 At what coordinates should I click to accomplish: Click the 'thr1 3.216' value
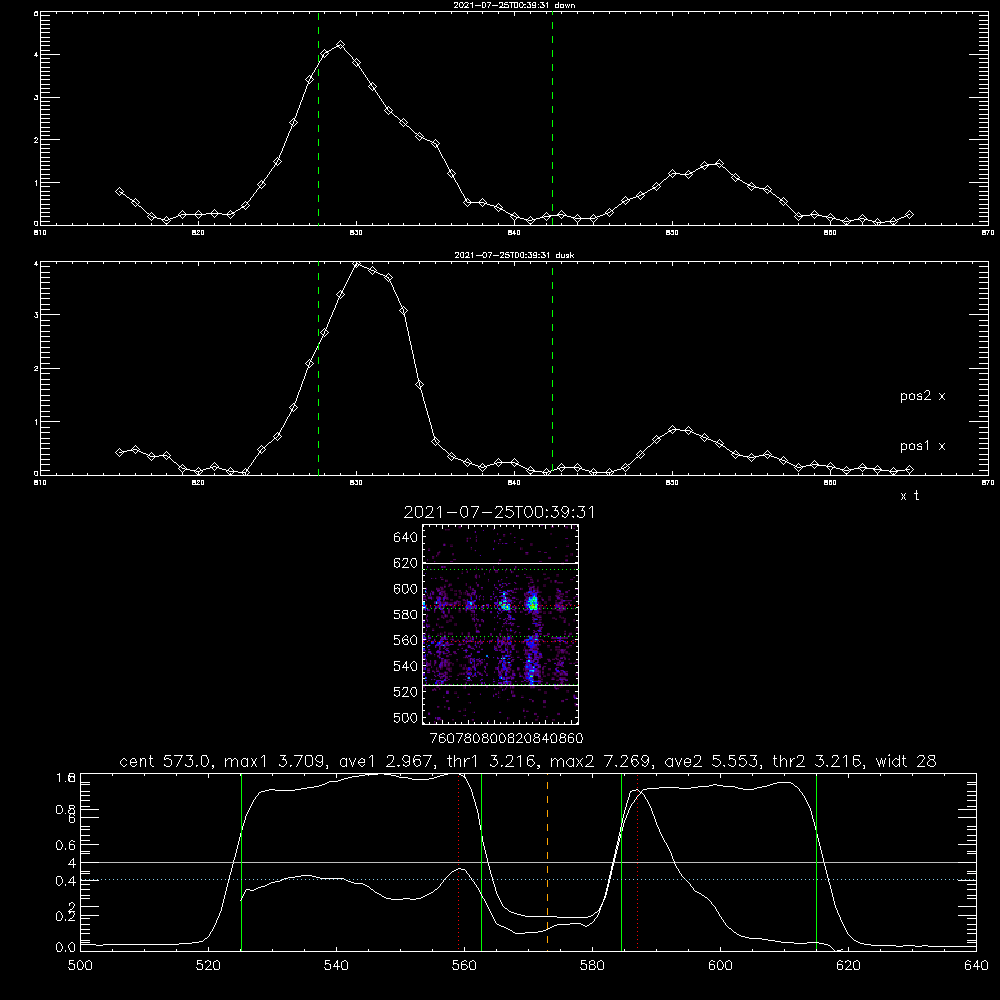[x=490, y=761]
